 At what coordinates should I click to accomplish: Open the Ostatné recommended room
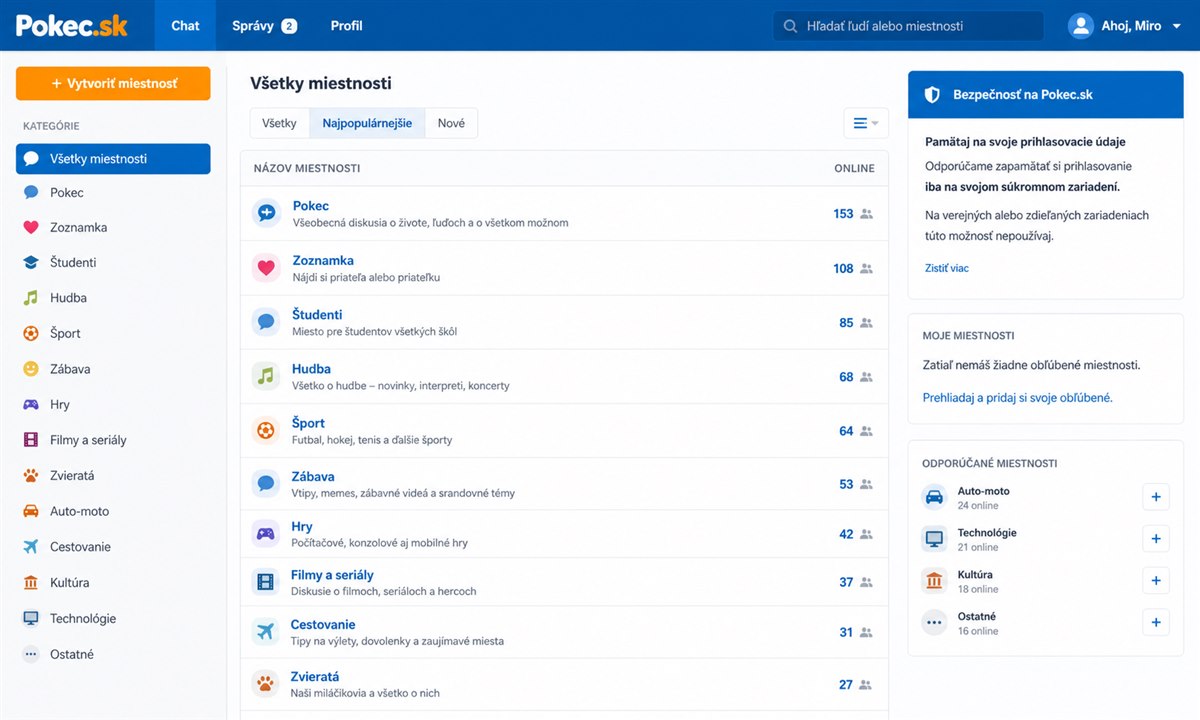click(977, 616)
